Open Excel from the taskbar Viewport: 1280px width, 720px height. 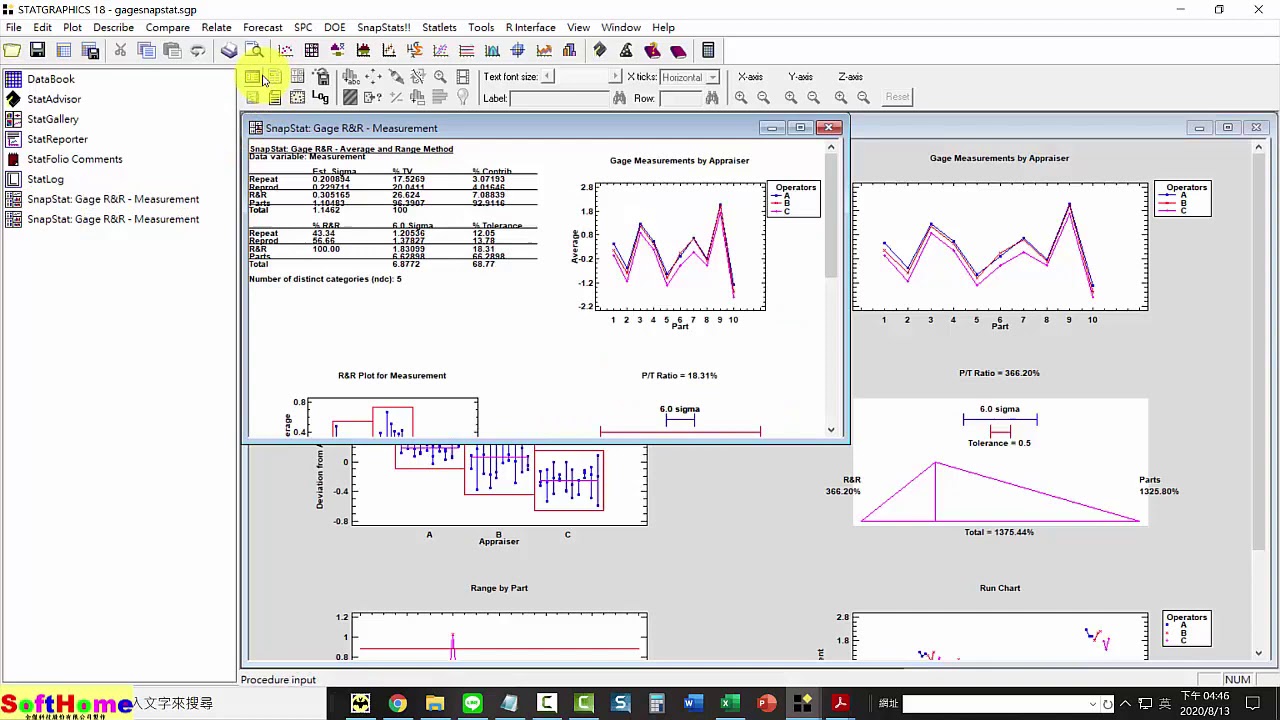pos(730,704)
